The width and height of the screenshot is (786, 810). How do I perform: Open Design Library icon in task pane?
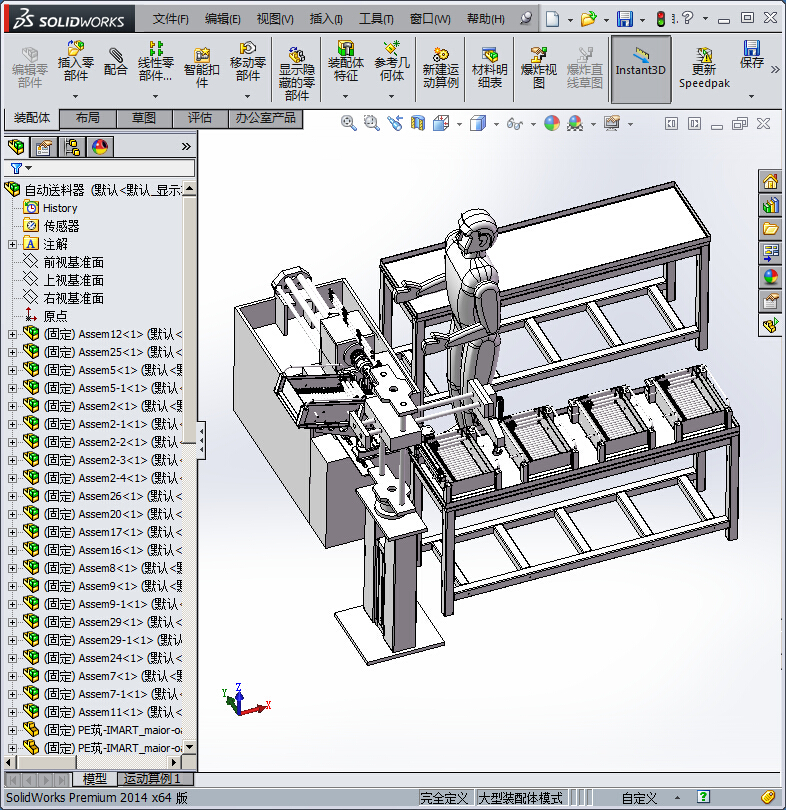[x=770, y=205]
